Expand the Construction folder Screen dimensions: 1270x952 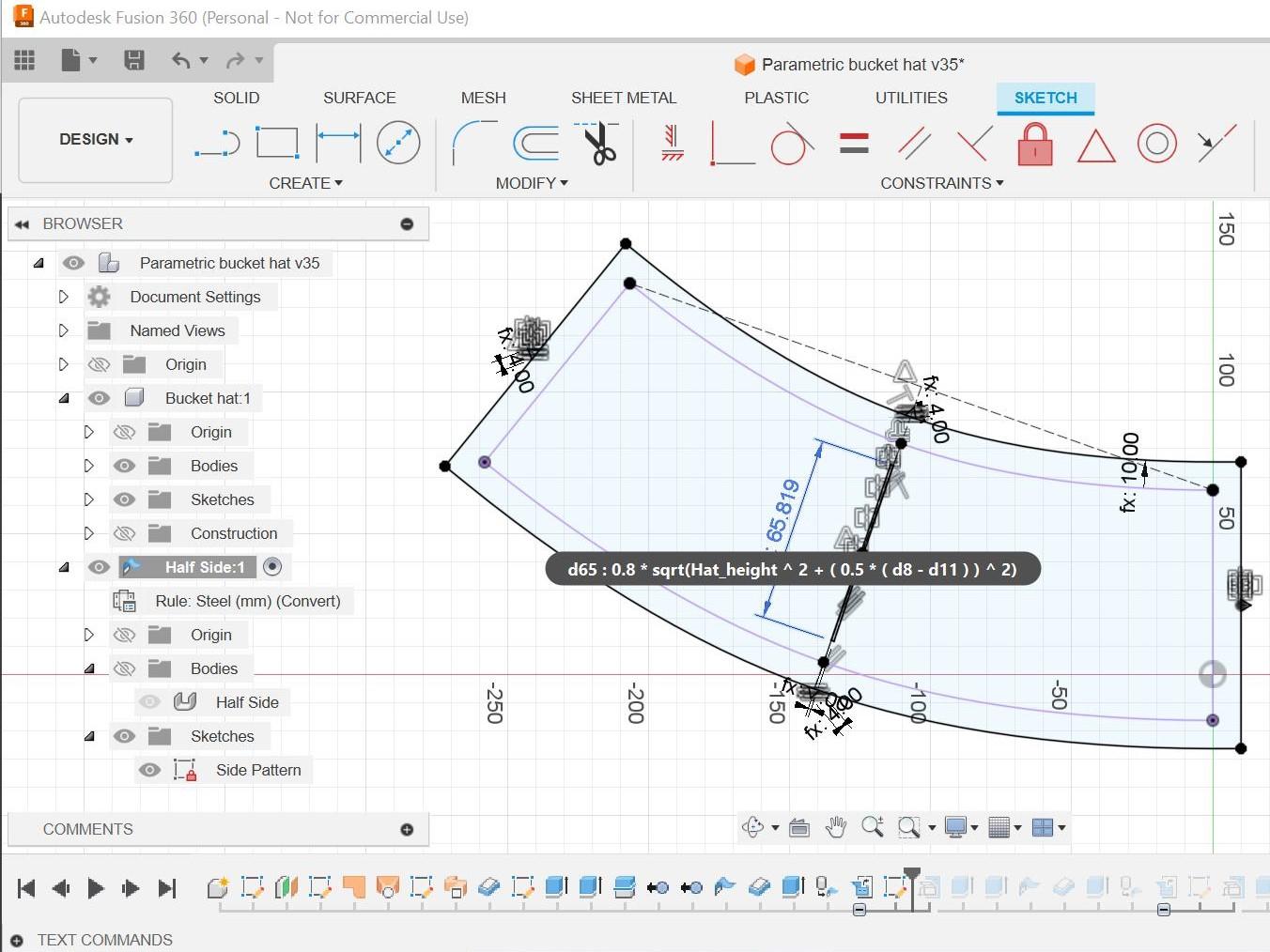[x=89, y=533]
